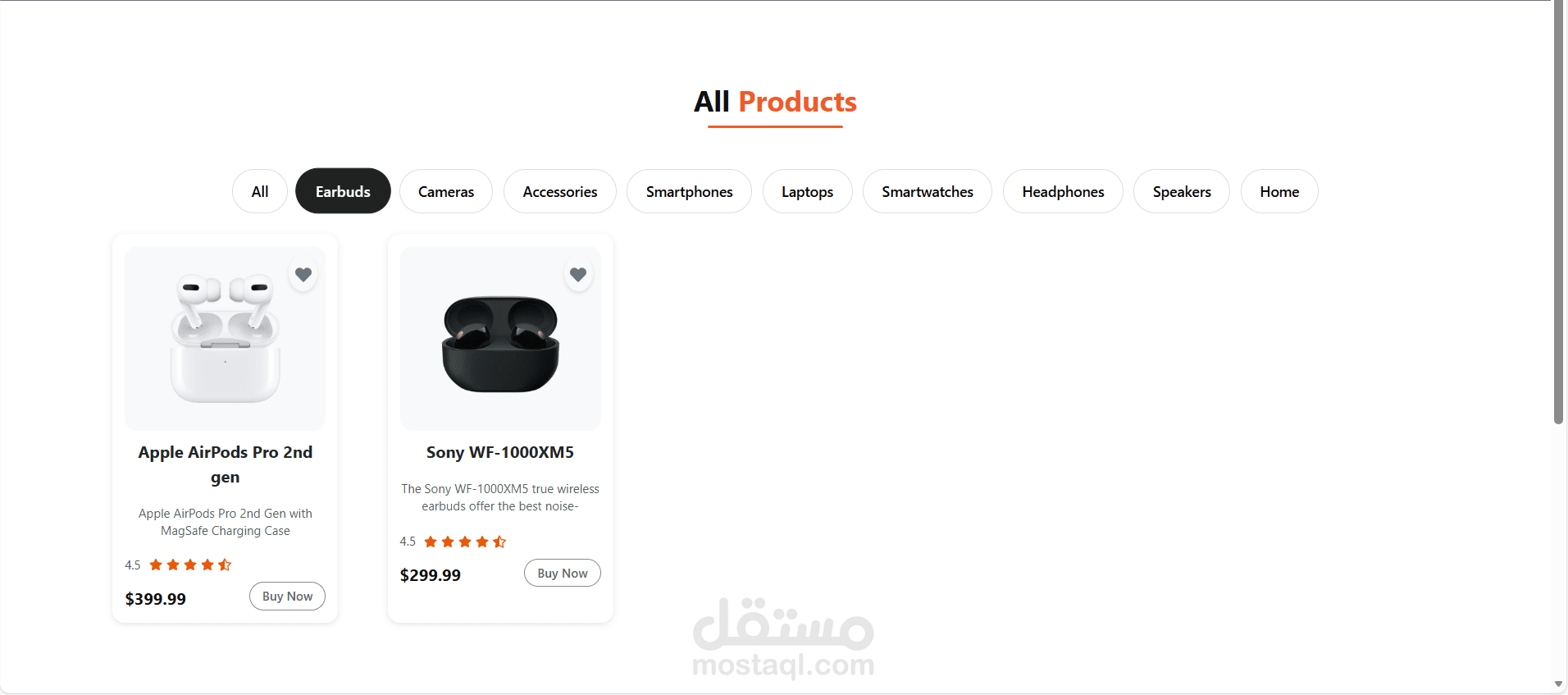This screenshot has width=1568, height=695.
Task: Show Speakers products
Action: [1182, 191]
